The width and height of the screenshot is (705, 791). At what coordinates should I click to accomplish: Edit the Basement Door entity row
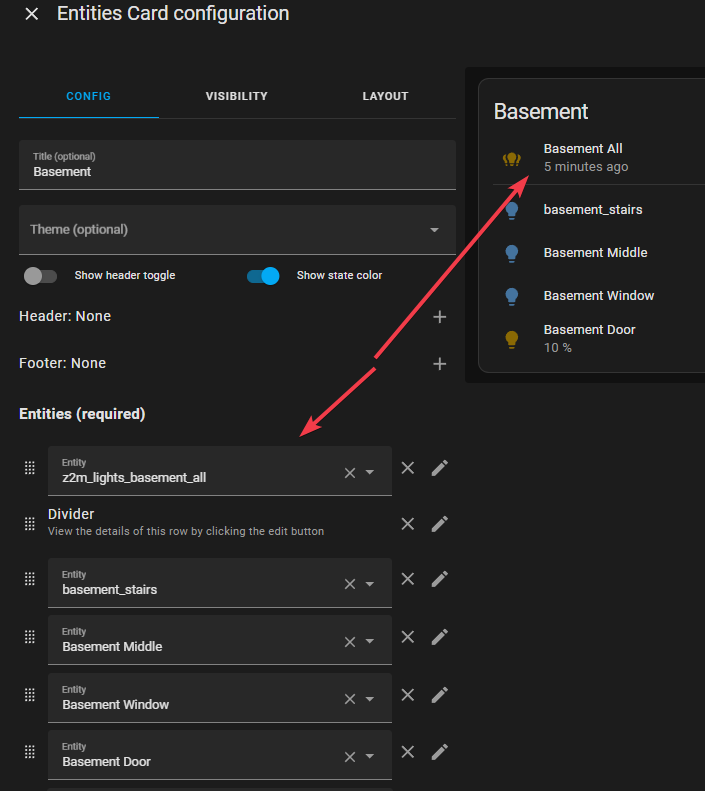tap(440, 752)
